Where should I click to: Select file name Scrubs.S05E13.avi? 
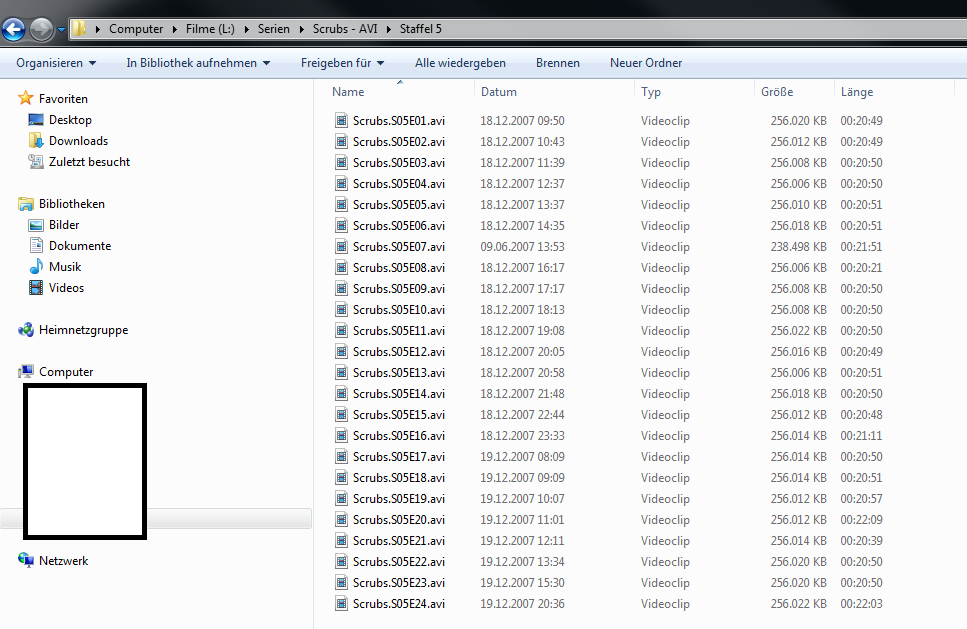[398, 372]
